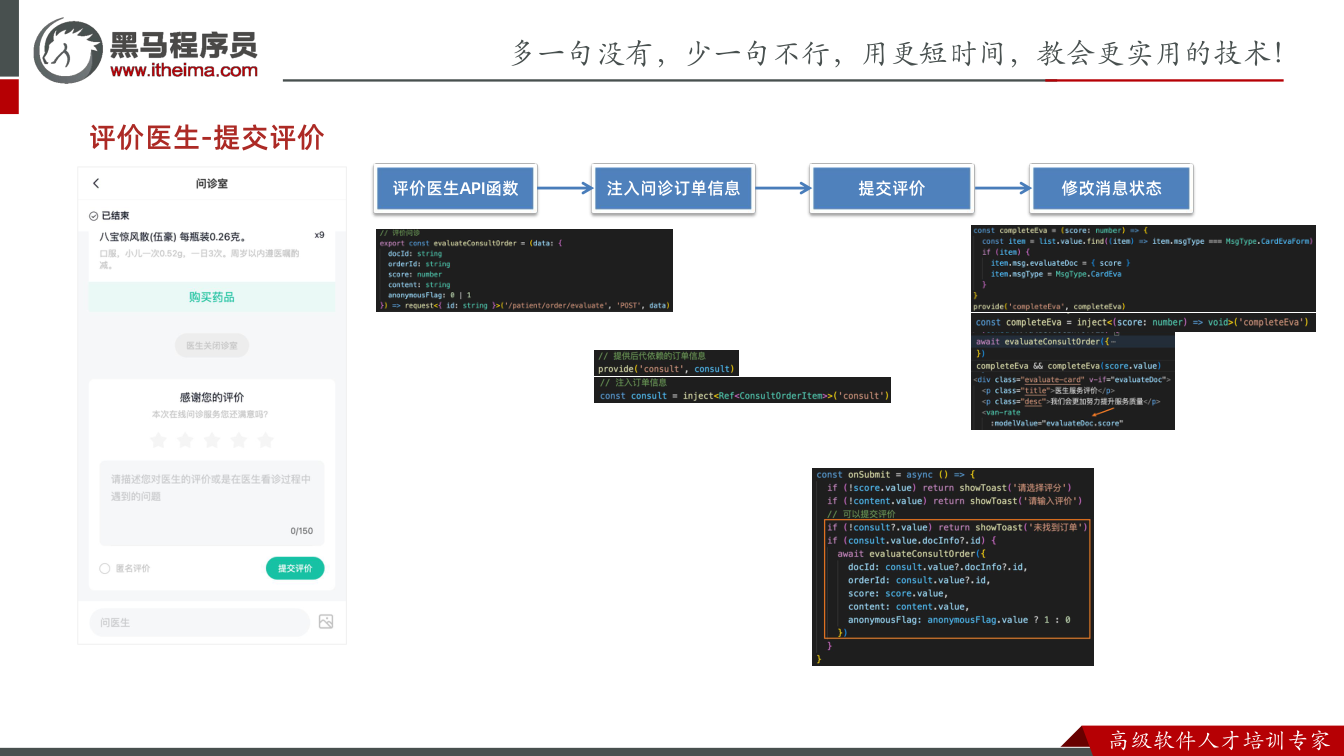
Task: Click the 评价医生-提交评价 slide title
Action: point(207,138)
